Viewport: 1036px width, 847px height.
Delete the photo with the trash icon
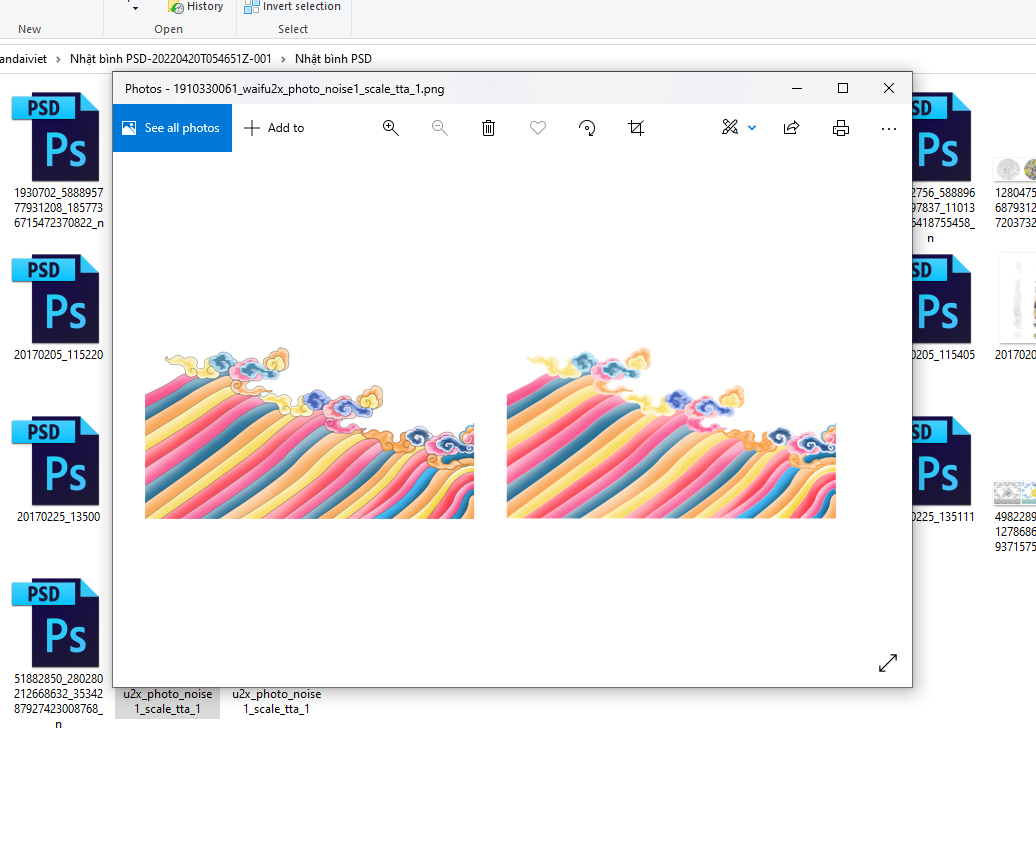click(x=488, y=128)
